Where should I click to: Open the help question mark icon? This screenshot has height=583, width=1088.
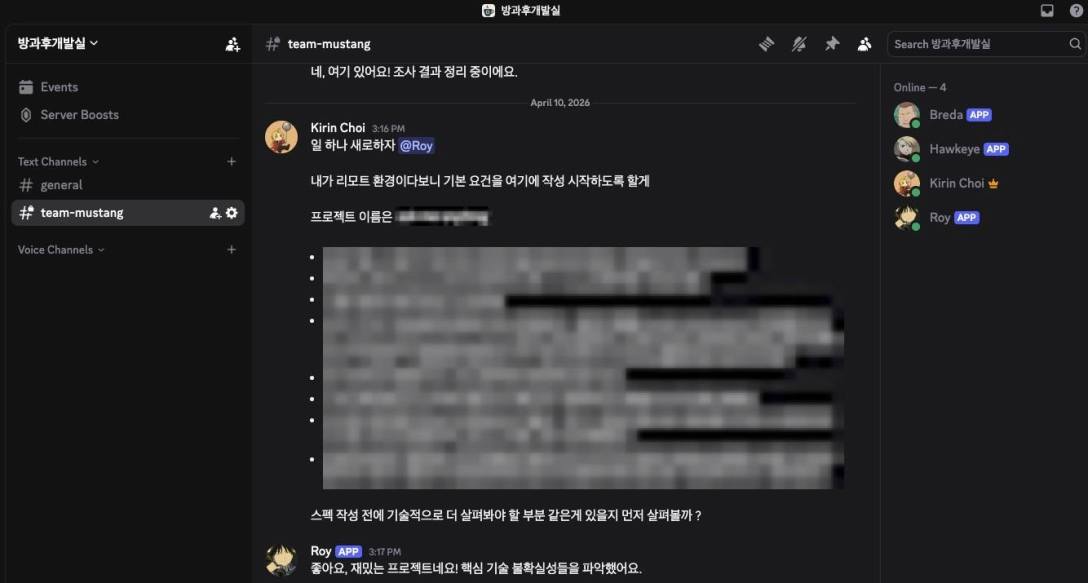point(1076,10)
